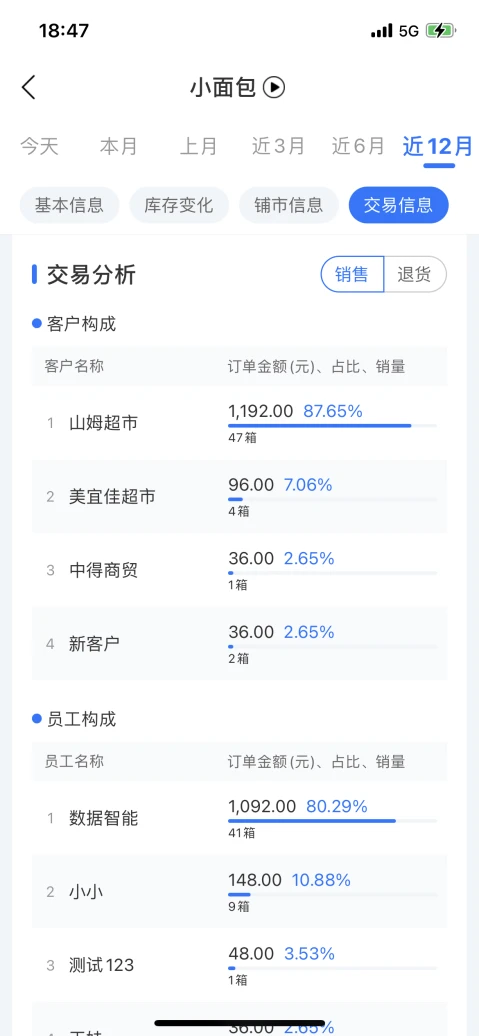Tap the back arrow icon
Image resolution: width=479 pixels, height=1036 pixels.
[x=28, y=87]
